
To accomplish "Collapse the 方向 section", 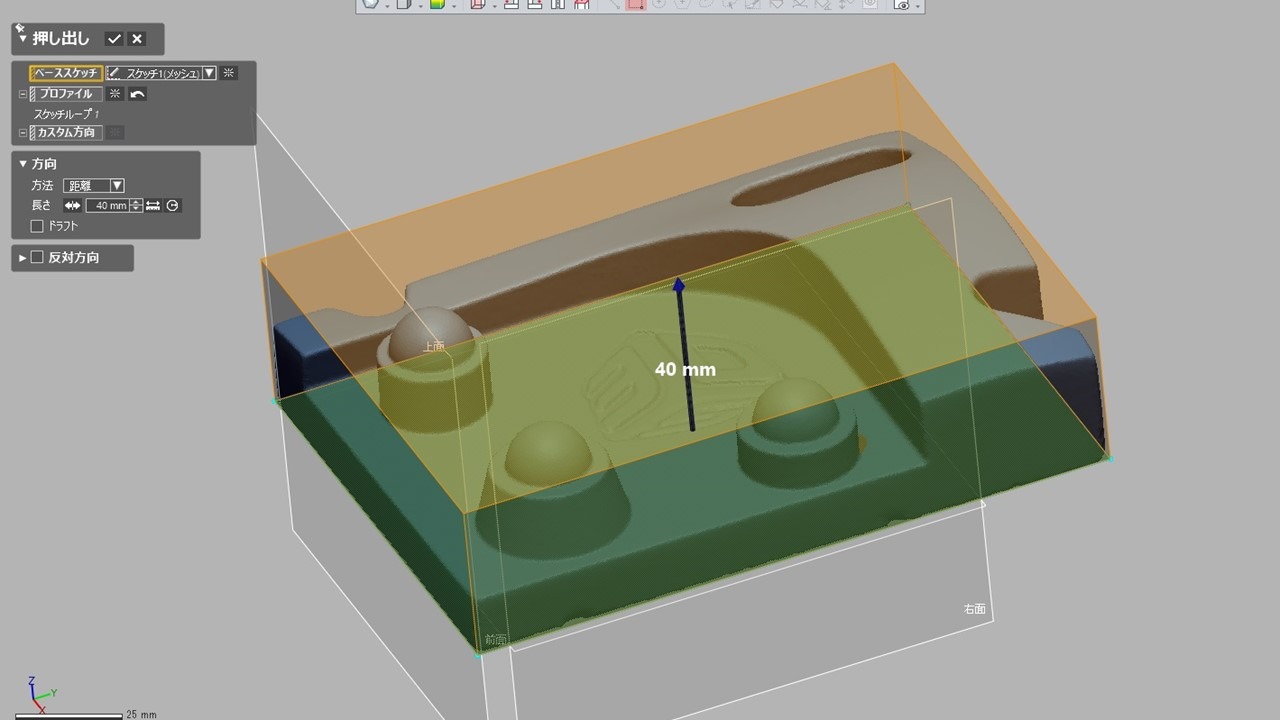I will (23, 164).
